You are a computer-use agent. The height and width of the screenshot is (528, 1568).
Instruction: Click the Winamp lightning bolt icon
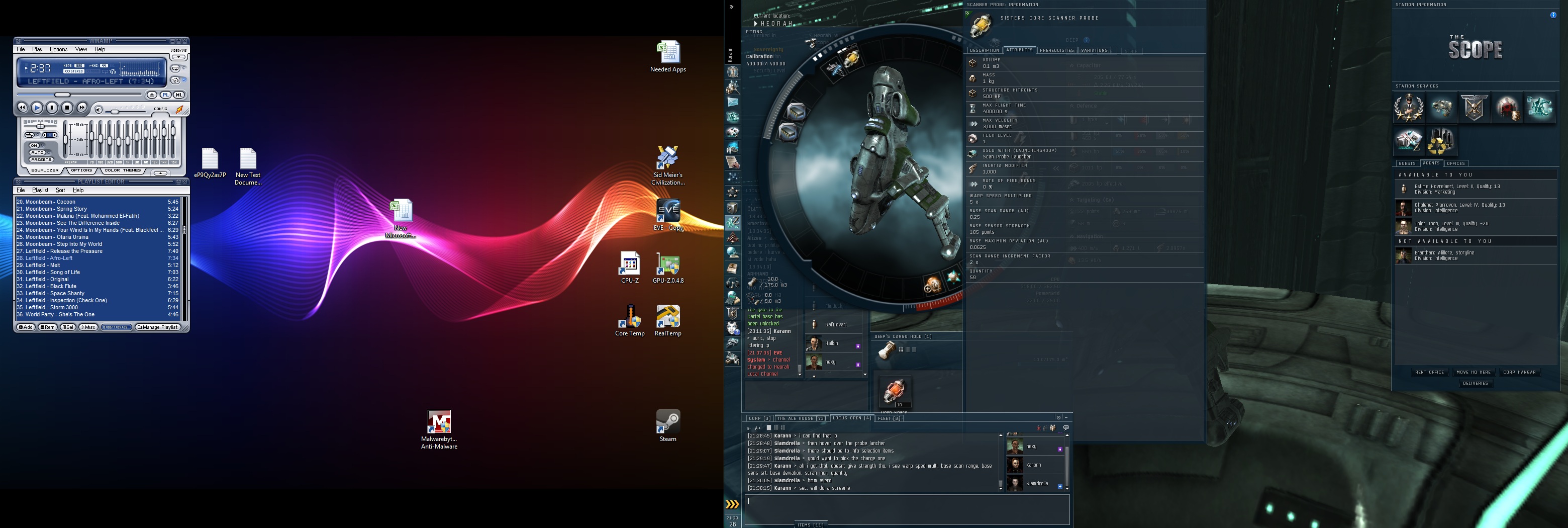(x=179, y=110)
